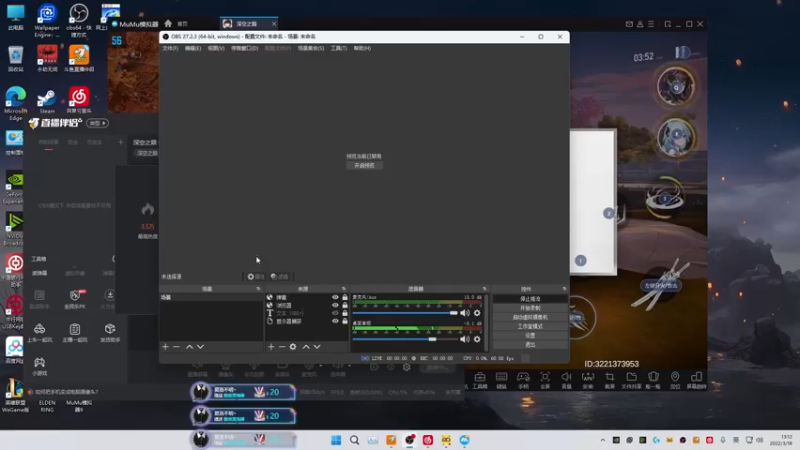Viewport: 800px width, 450px height.
Task: Toggle visibility of the browser source
Action: point(335,305)
